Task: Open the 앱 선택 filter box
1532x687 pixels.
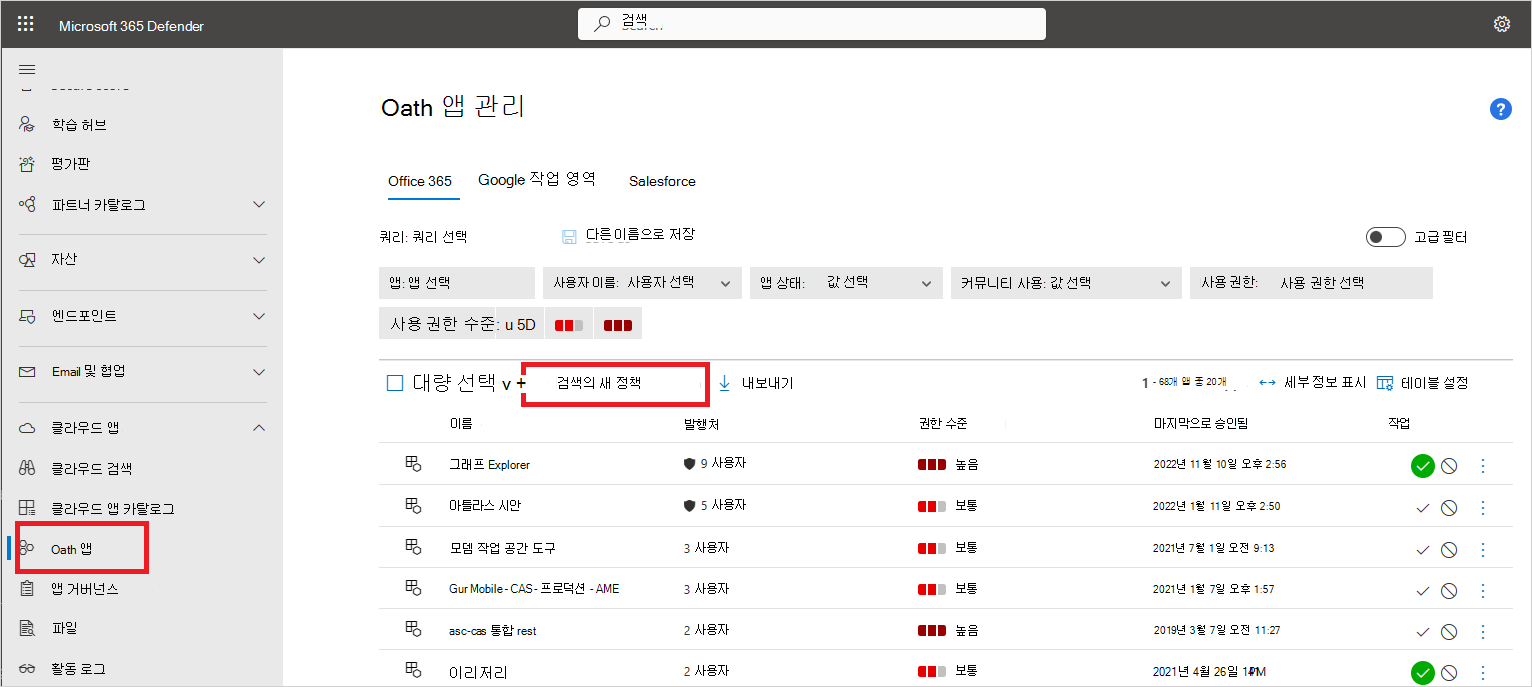Action: tap(457, 283)
